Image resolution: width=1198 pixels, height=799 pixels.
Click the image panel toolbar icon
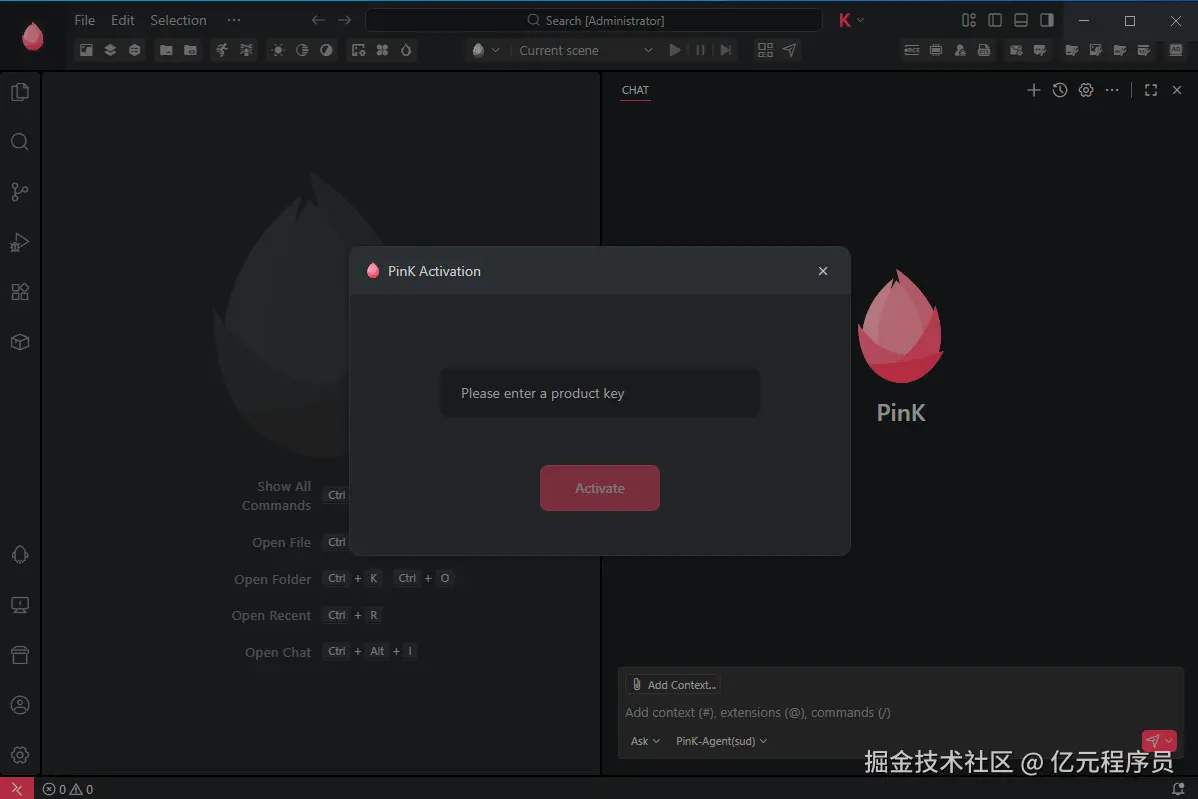coord(86,50)
